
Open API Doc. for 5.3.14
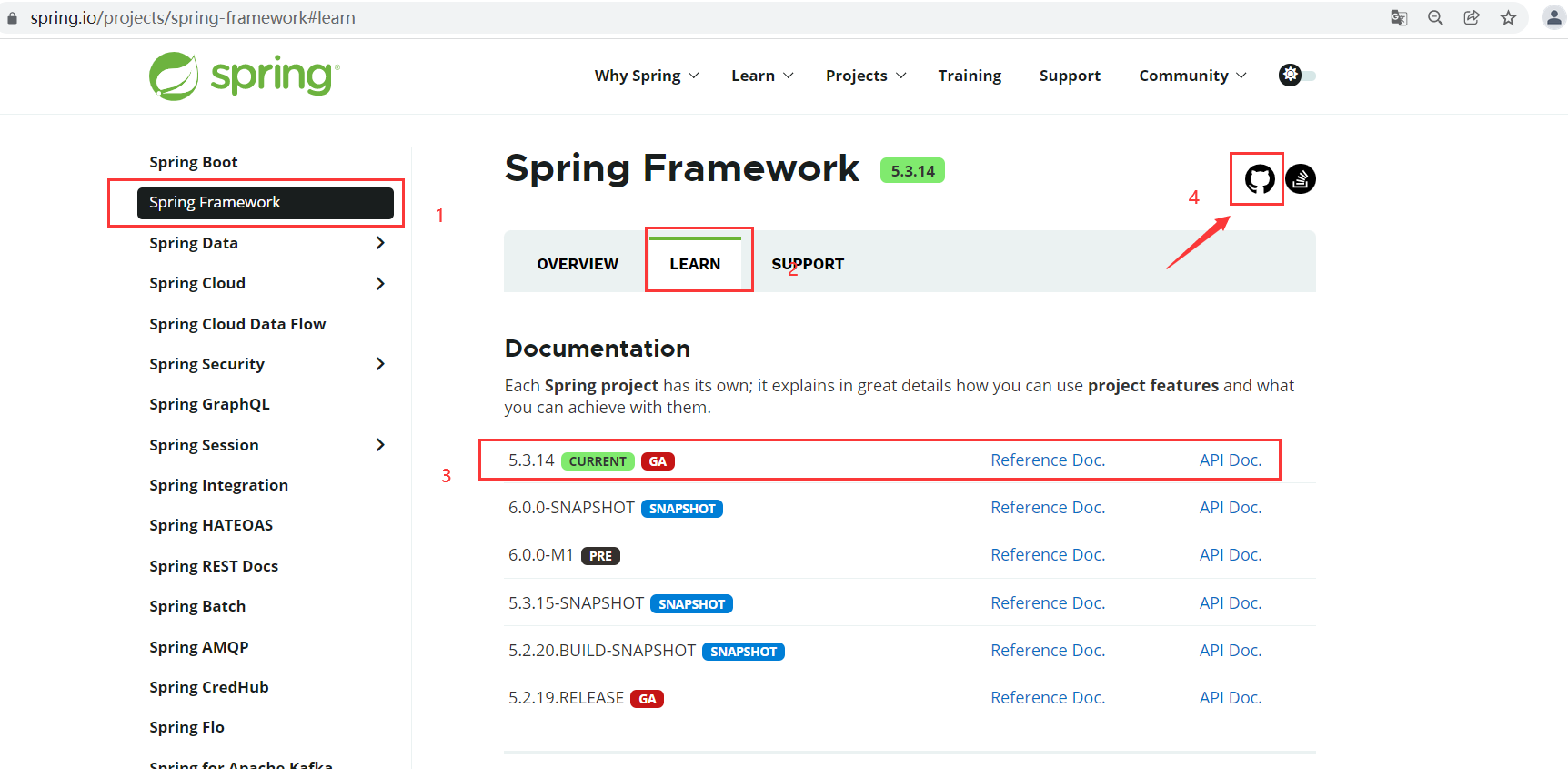pos(1231,460)
